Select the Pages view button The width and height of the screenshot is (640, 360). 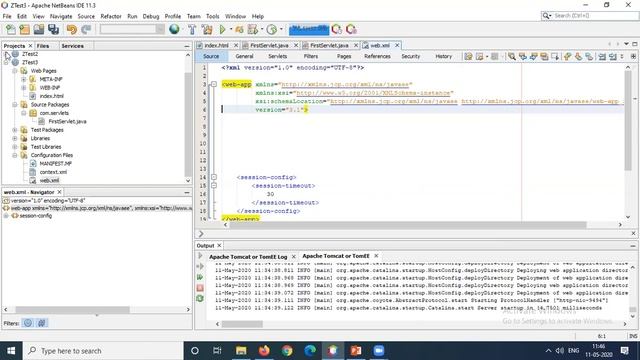click(344, 56)
